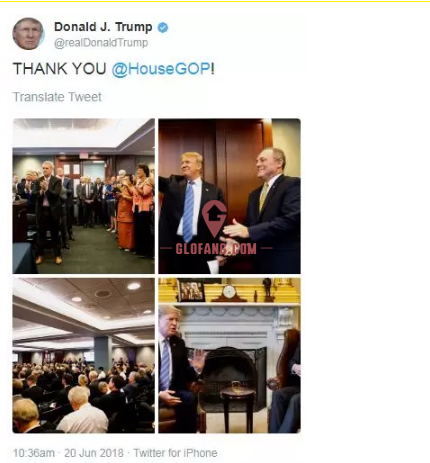Click the blue verified checkmark badge
Screen dimensions: 430x463
(163, 27)
